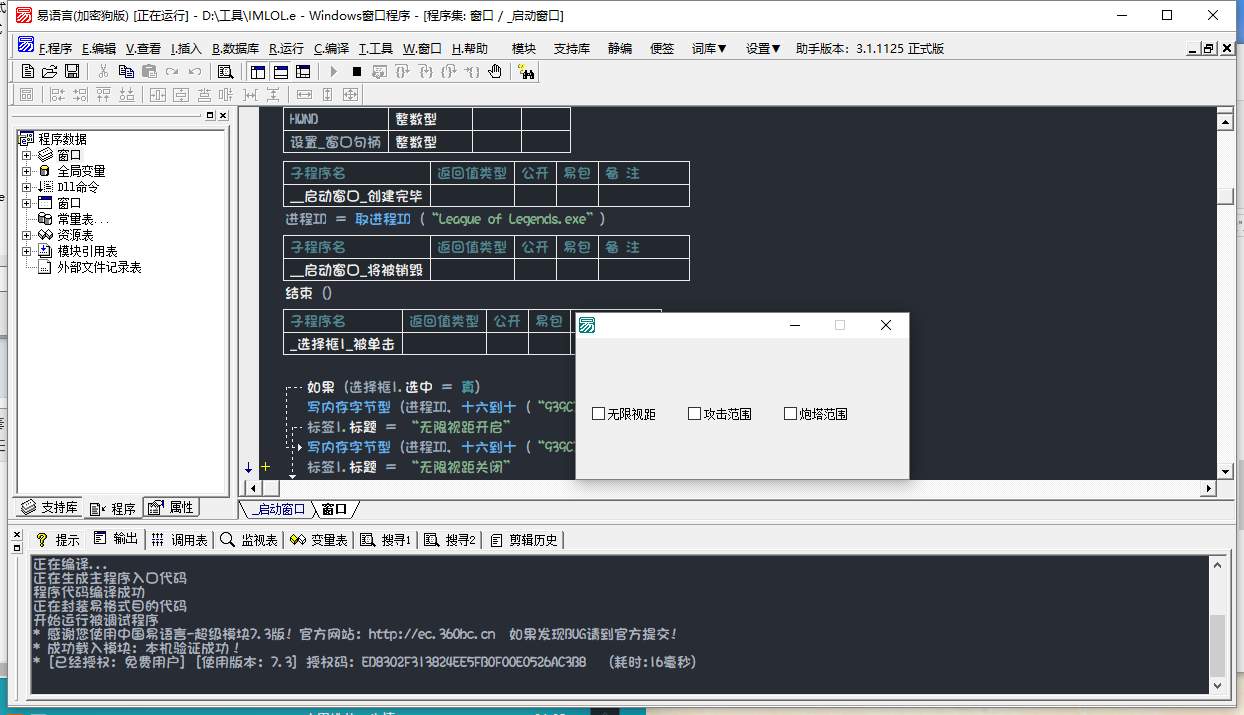Expand the Dll命令 tree node
Image resolution: width=1244 pixels, height=715 pixels.
27,187
